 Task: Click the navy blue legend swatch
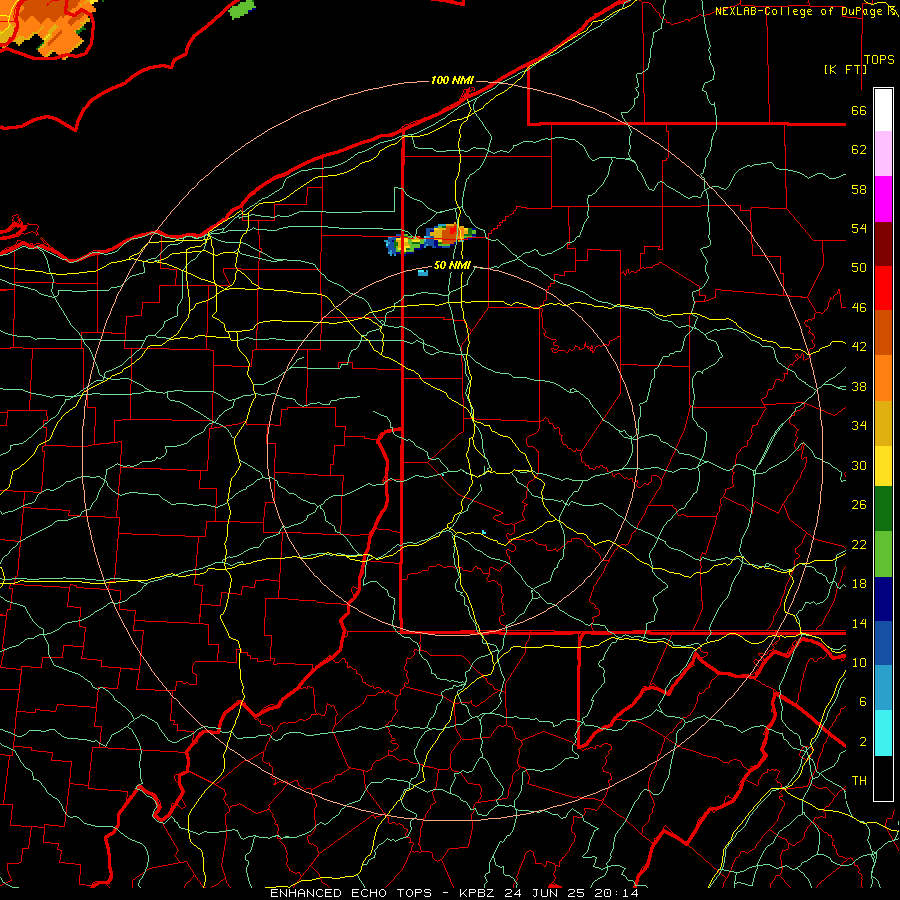883,599
